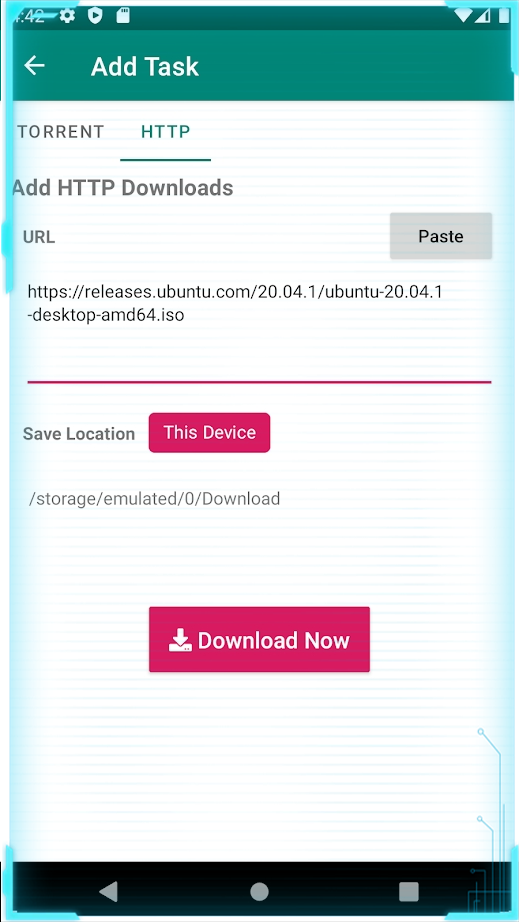519x922 pixels.
Task: Tap the SD card icon in status bar
Action: pos(123,16)
